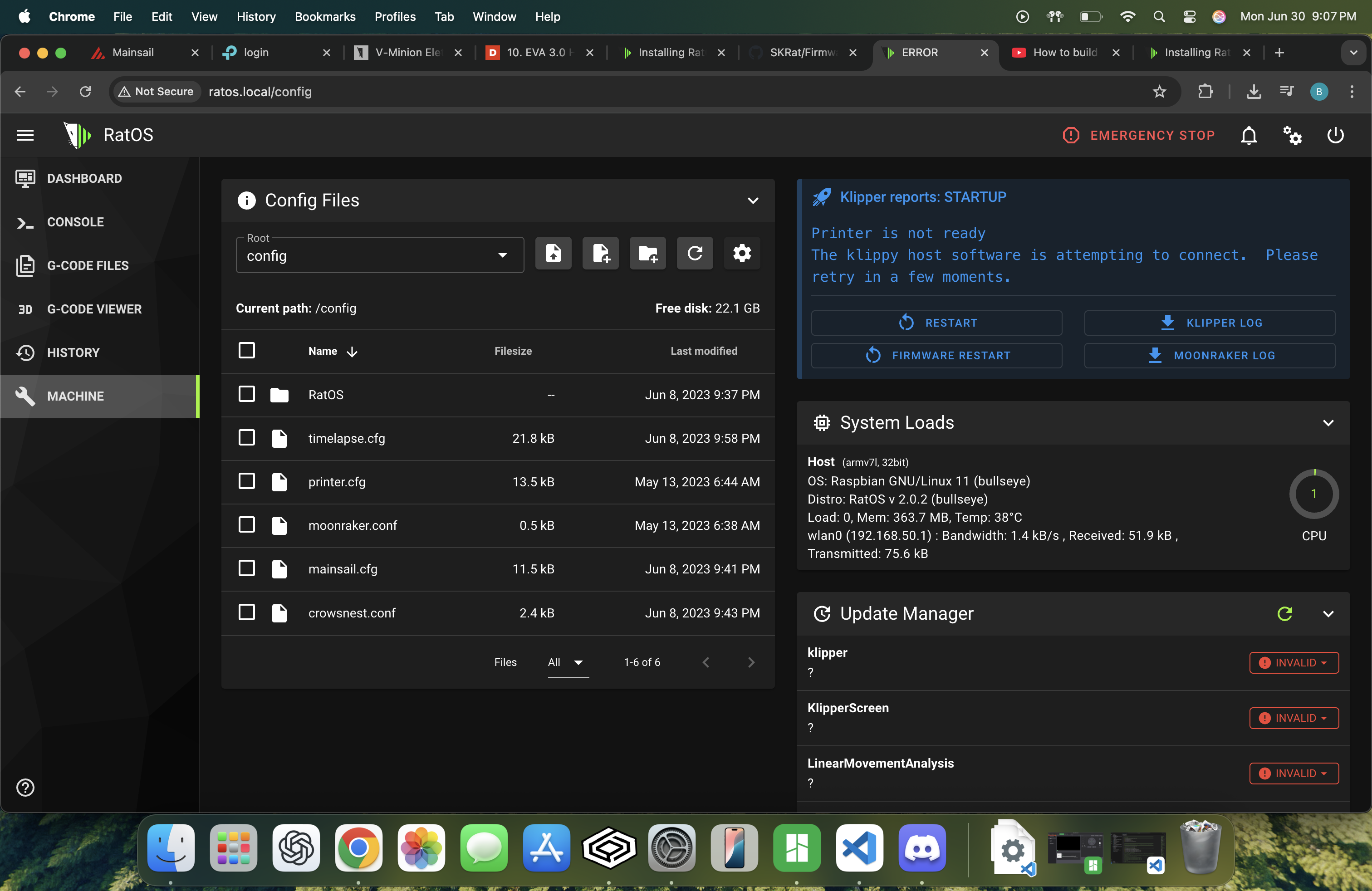Open interface settings cogs icon
Image resolution: width=1372 pixels, height=891 pixels.
1292,135
